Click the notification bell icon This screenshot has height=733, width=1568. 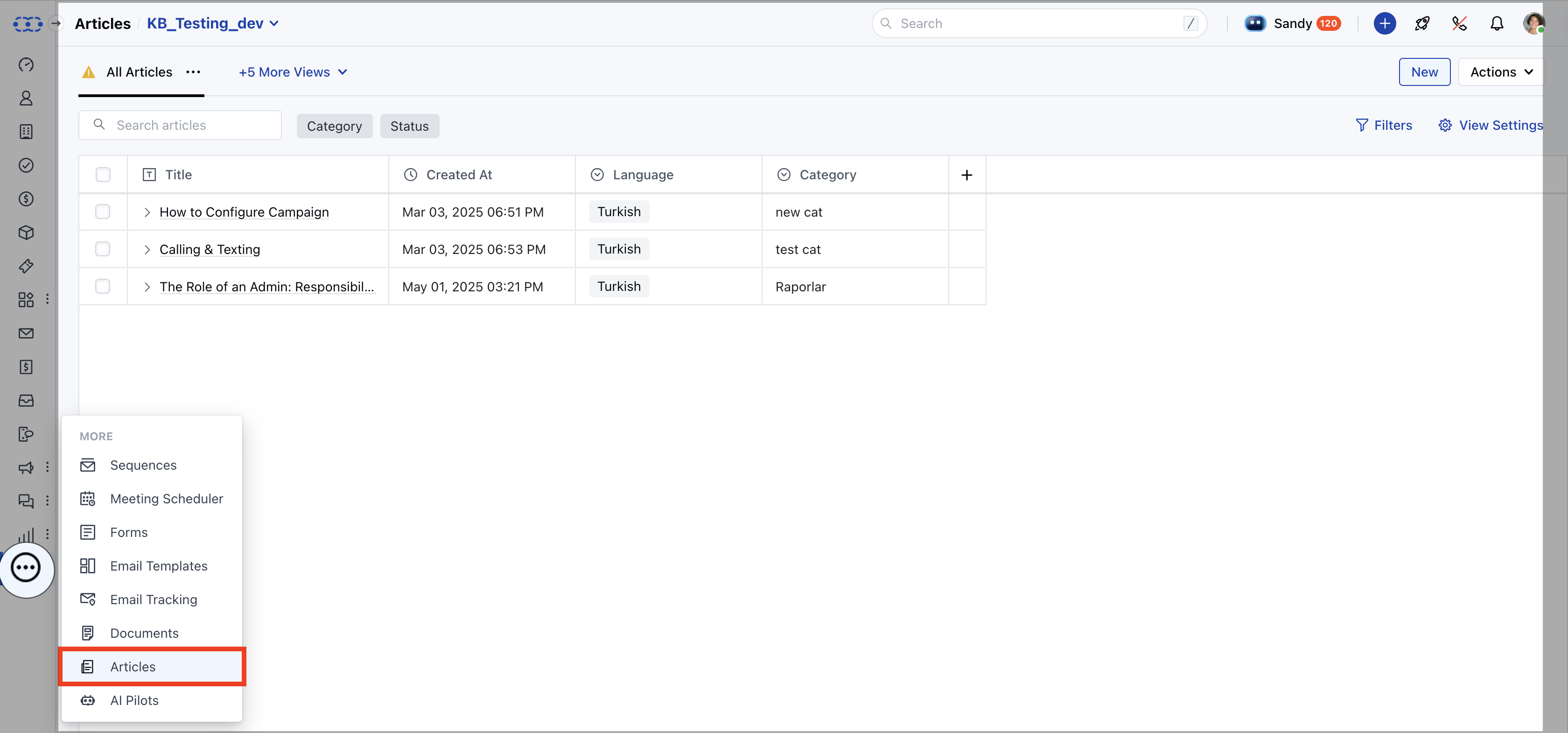(1496, 23)
